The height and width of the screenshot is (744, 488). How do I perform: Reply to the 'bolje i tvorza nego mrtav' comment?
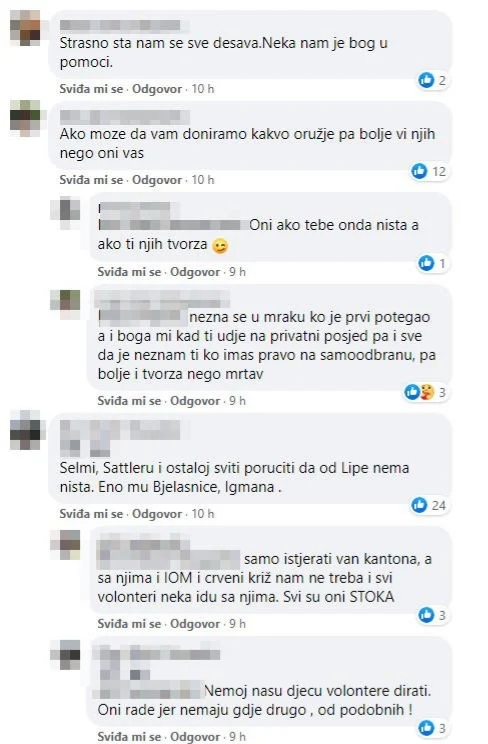click(x=195, y=401)
